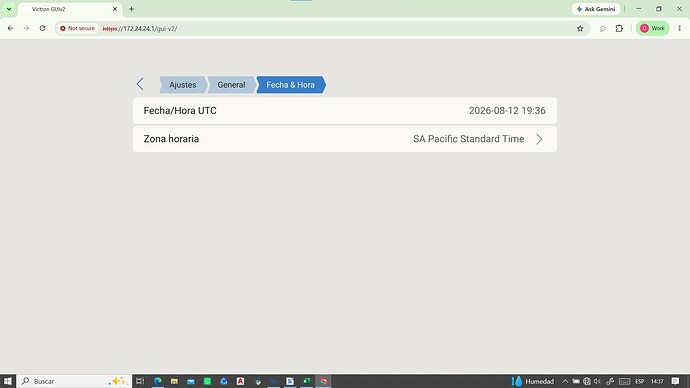
Task: Open a new browser tab
Action: tap(131, 9)
